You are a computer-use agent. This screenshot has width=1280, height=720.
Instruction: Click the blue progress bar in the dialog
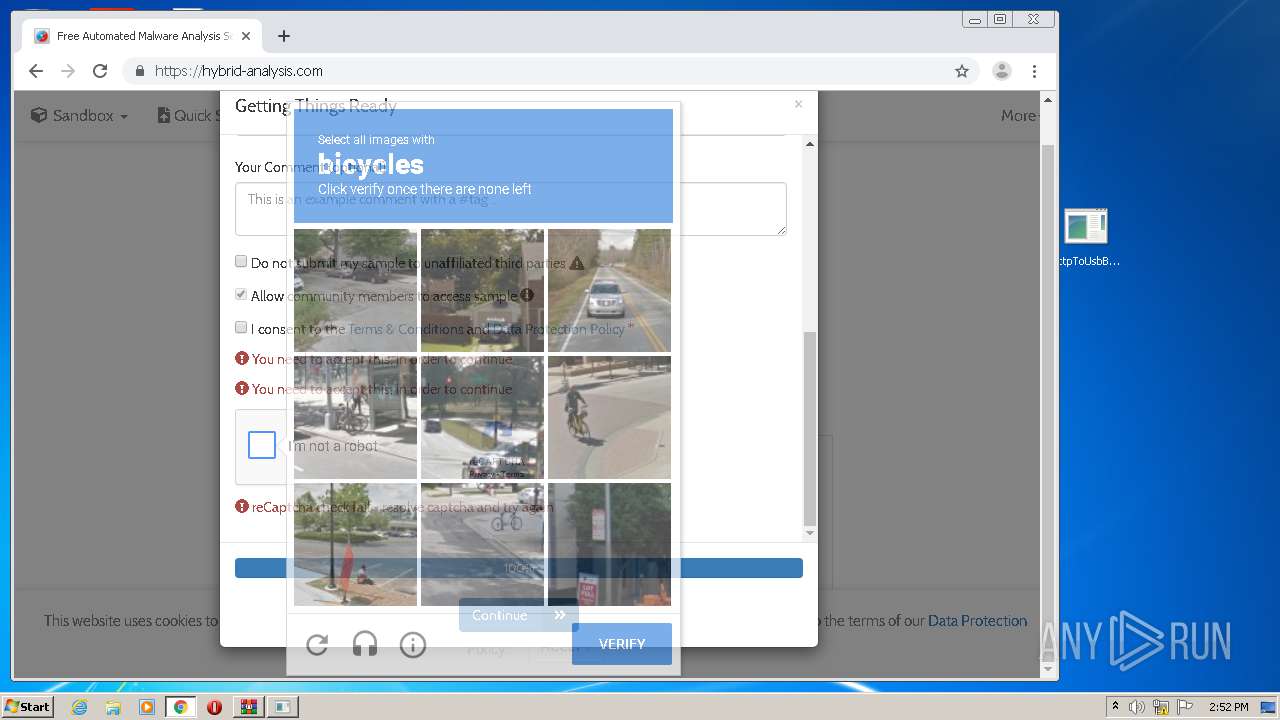coord(519,568)
